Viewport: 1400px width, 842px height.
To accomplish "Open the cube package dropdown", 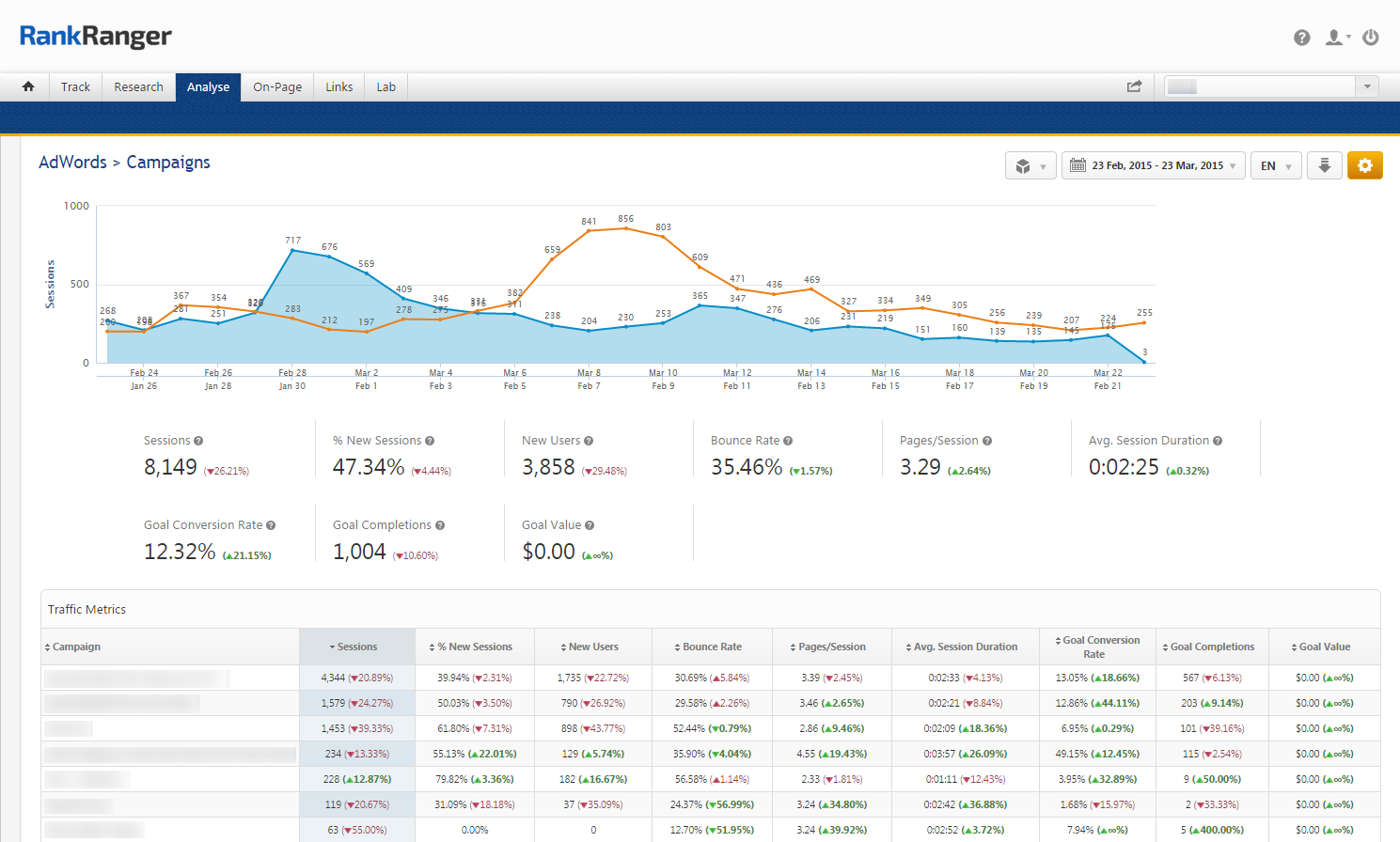I will pyautogui.click(x=1030, y=165).
